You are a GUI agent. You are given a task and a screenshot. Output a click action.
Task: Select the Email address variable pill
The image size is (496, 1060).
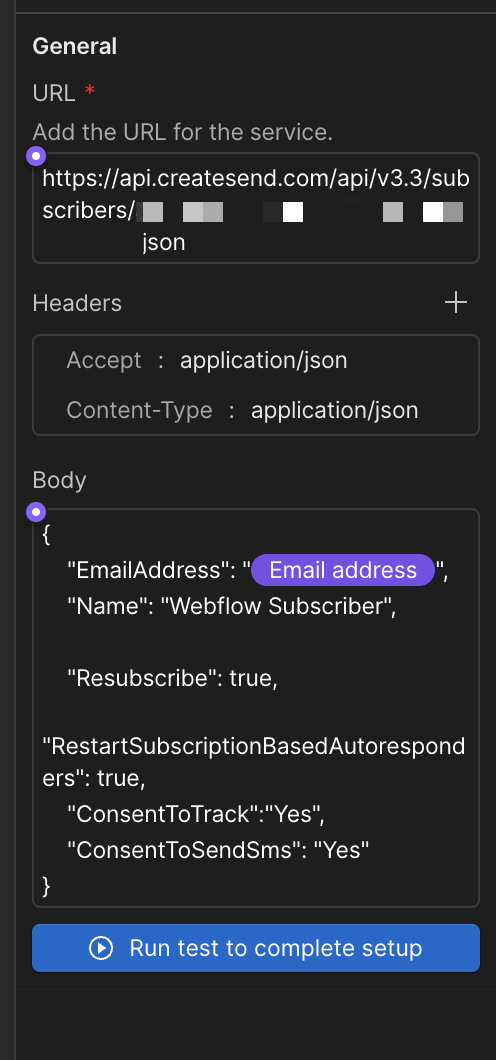343,570
